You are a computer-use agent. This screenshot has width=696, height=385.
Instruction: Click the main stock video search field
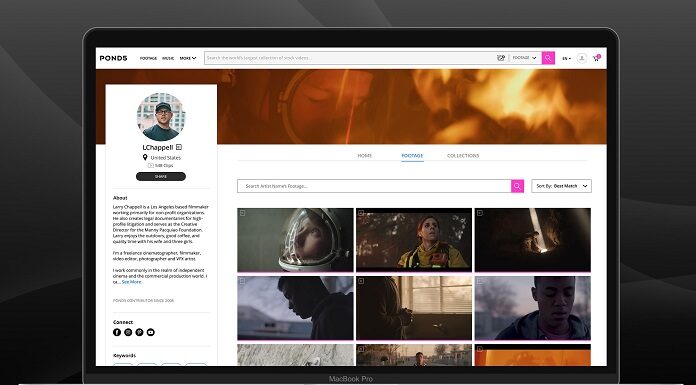coord(350,58)
